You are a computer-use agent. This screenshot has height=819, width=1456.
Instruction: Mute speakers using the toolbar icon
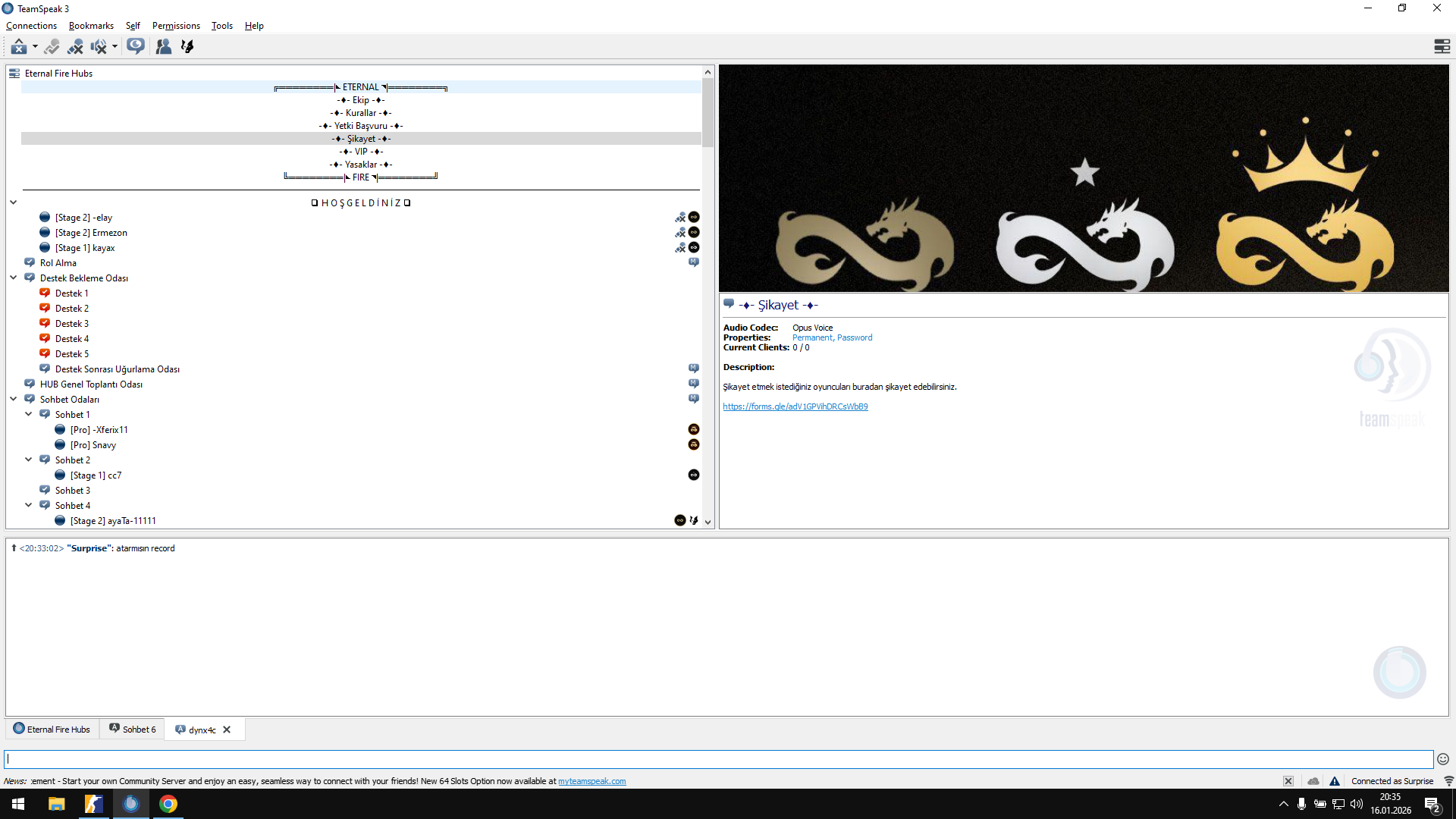99,47
